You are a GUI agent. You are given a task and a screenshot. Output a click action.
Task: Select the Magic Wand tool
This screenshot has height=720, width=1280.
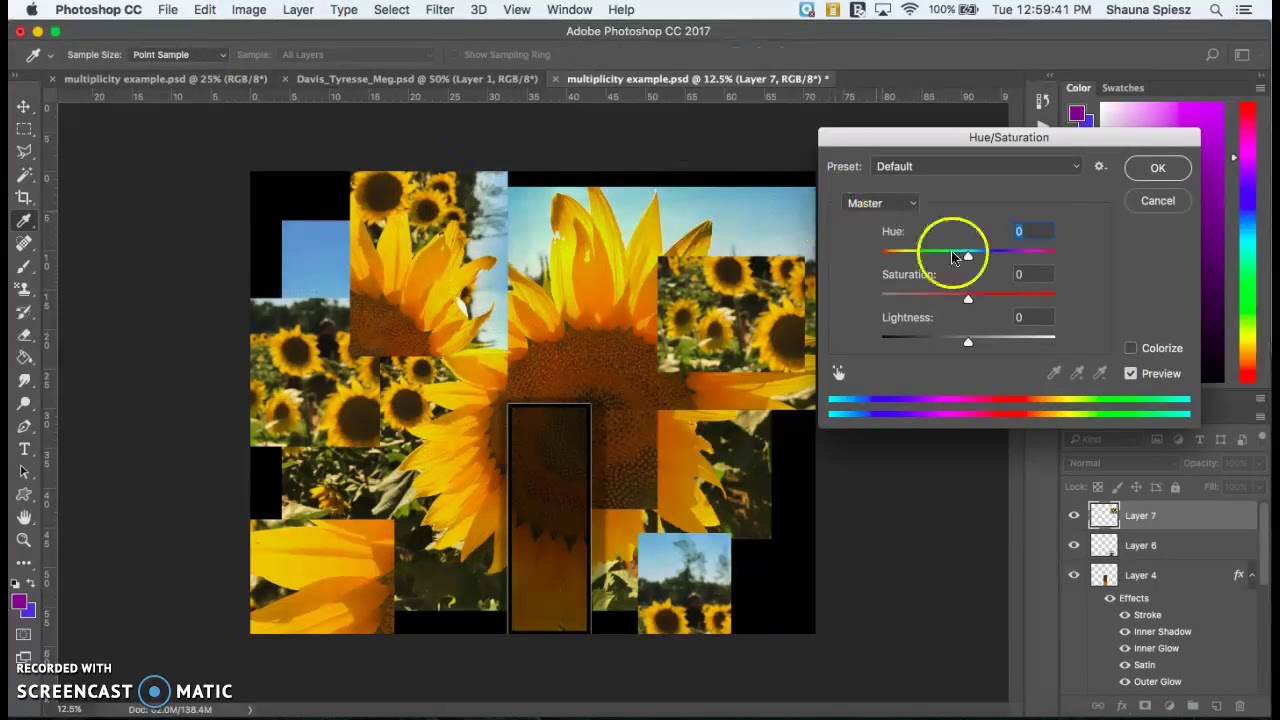pyautogui.click(x=24, y=175)
